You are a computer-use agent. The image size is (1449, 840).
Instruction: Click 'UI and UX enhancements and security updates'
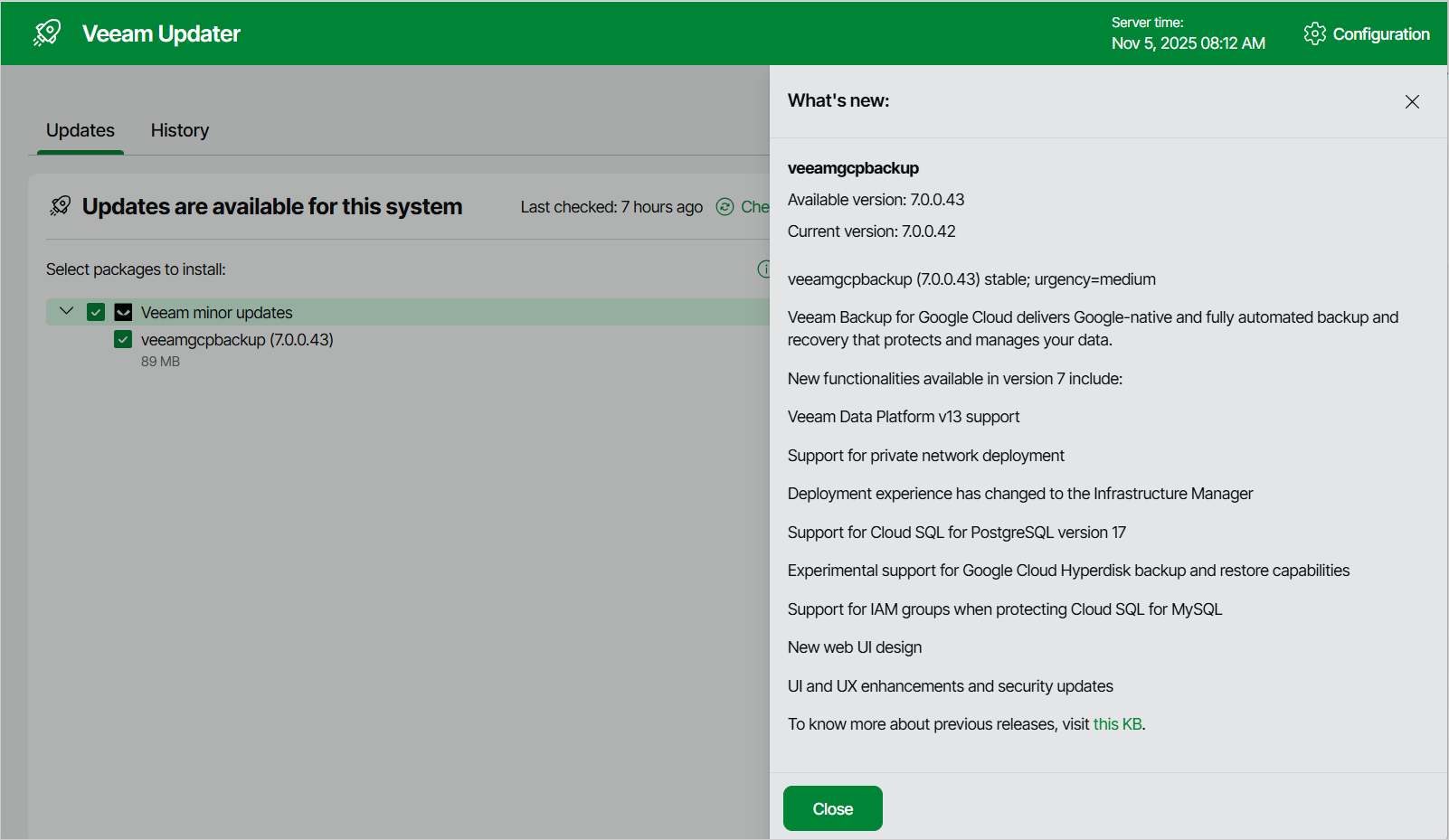[x=951, y=686]
